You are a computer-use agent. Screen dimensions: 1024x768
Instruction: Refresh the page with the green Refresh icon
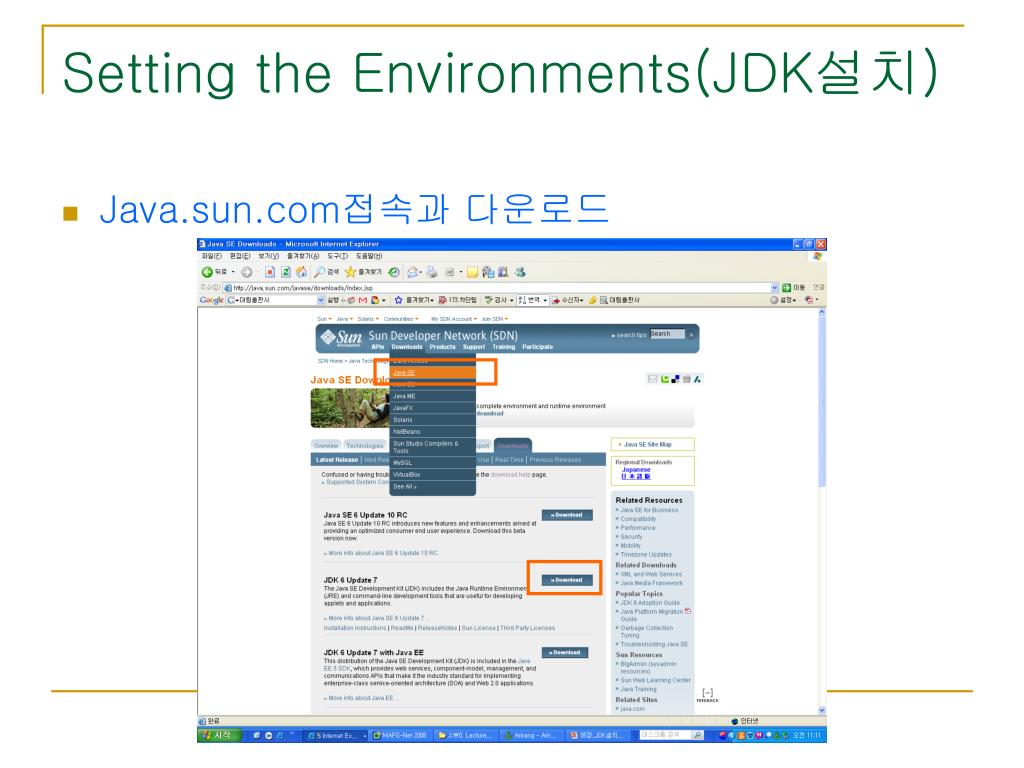point(285,272)
